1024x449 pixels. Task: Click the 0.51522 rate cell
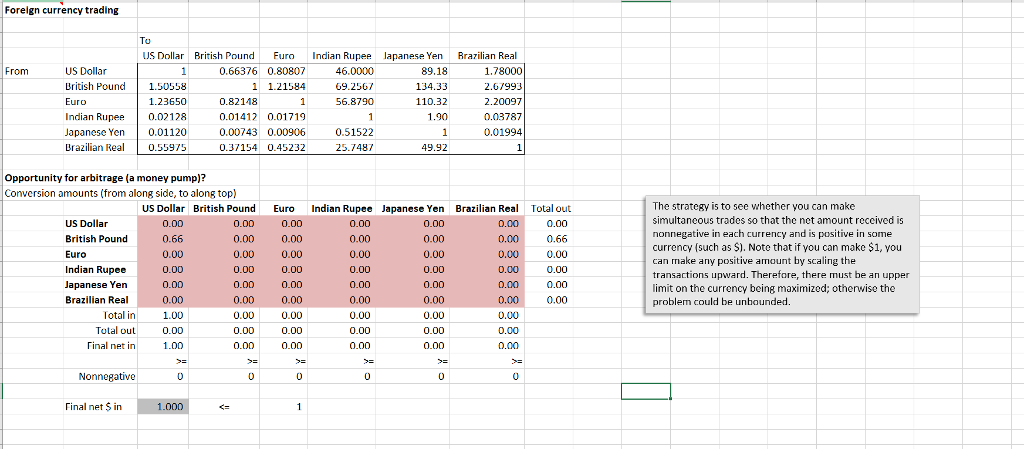342,132
